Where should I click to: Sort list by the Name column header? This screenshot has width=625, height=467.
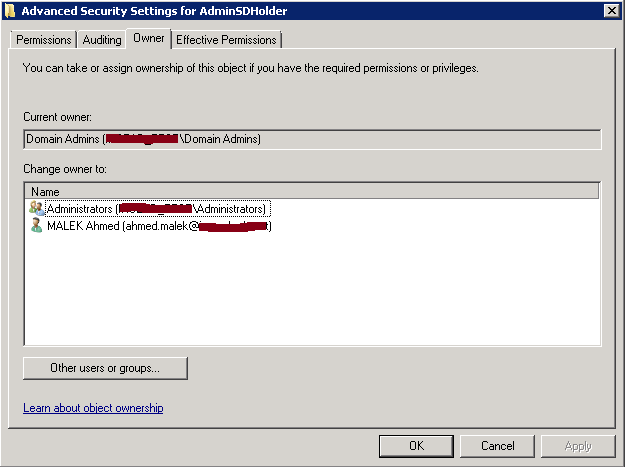coord(312,191)
